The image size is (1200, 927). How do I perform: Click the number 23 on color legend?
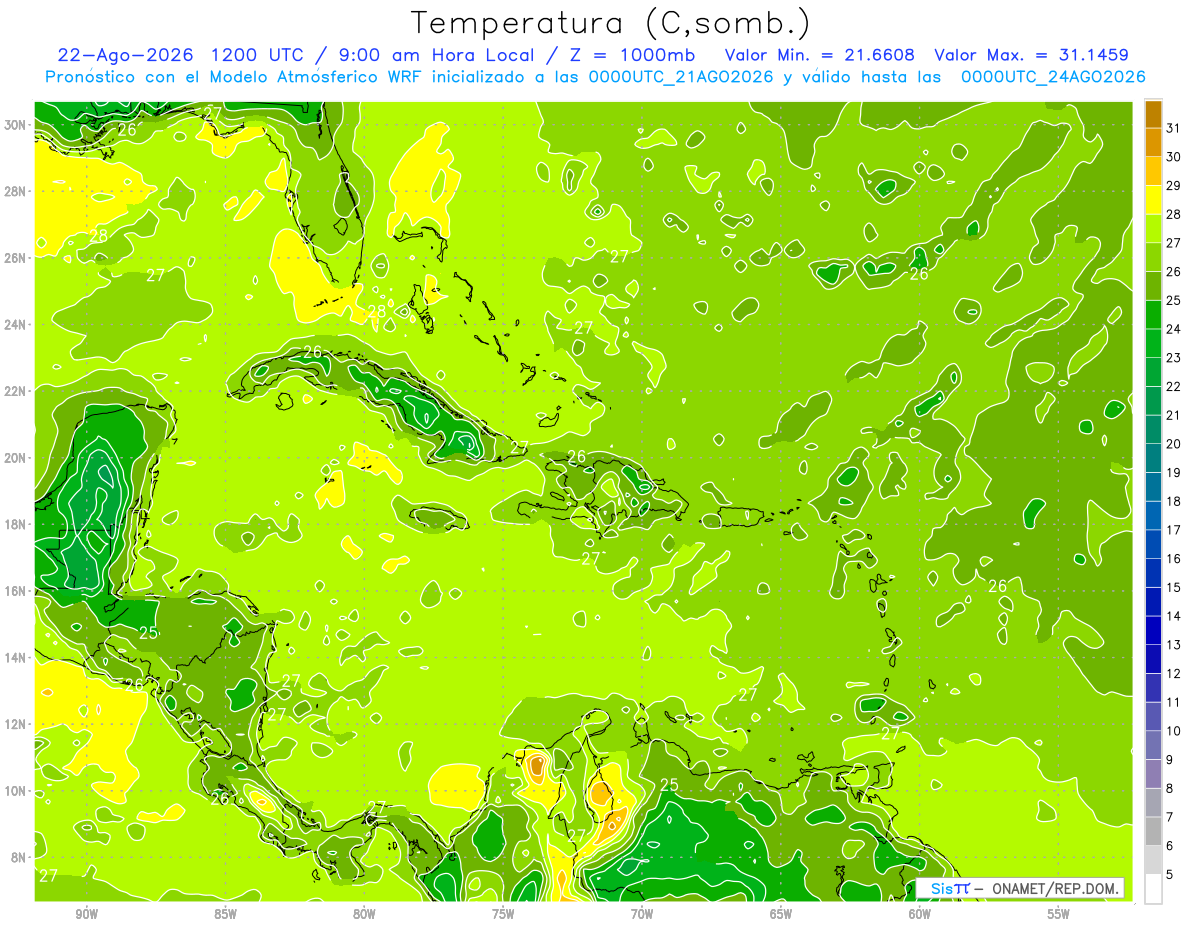coord(1173,358)
